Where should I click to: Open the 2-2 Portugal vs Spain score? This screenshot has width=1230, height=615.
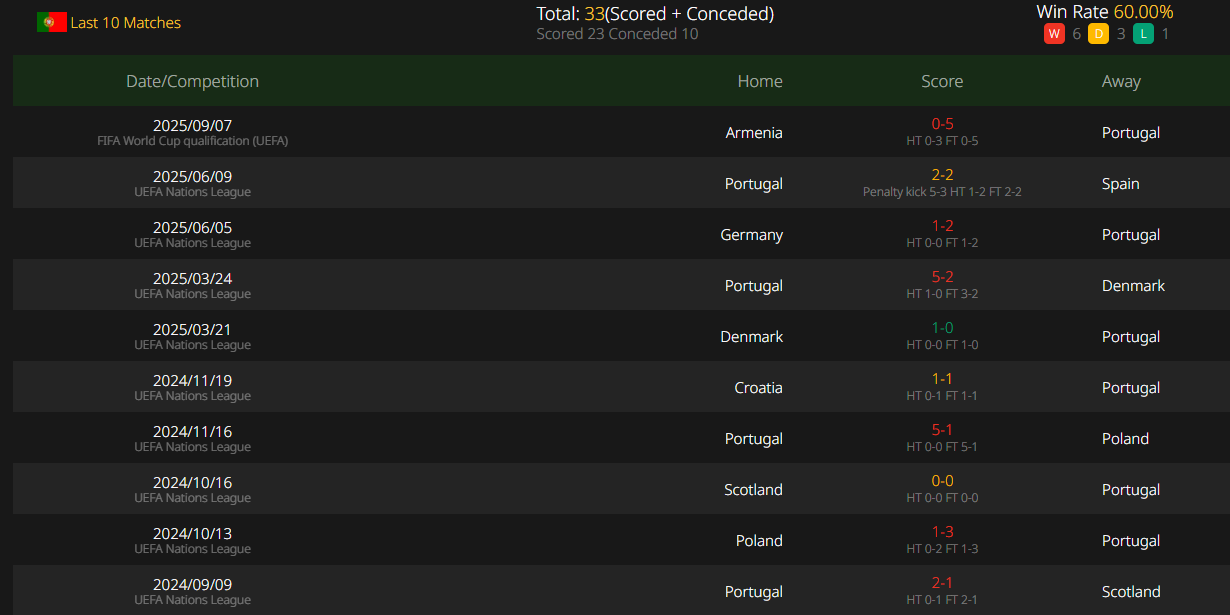pos(942,175)
